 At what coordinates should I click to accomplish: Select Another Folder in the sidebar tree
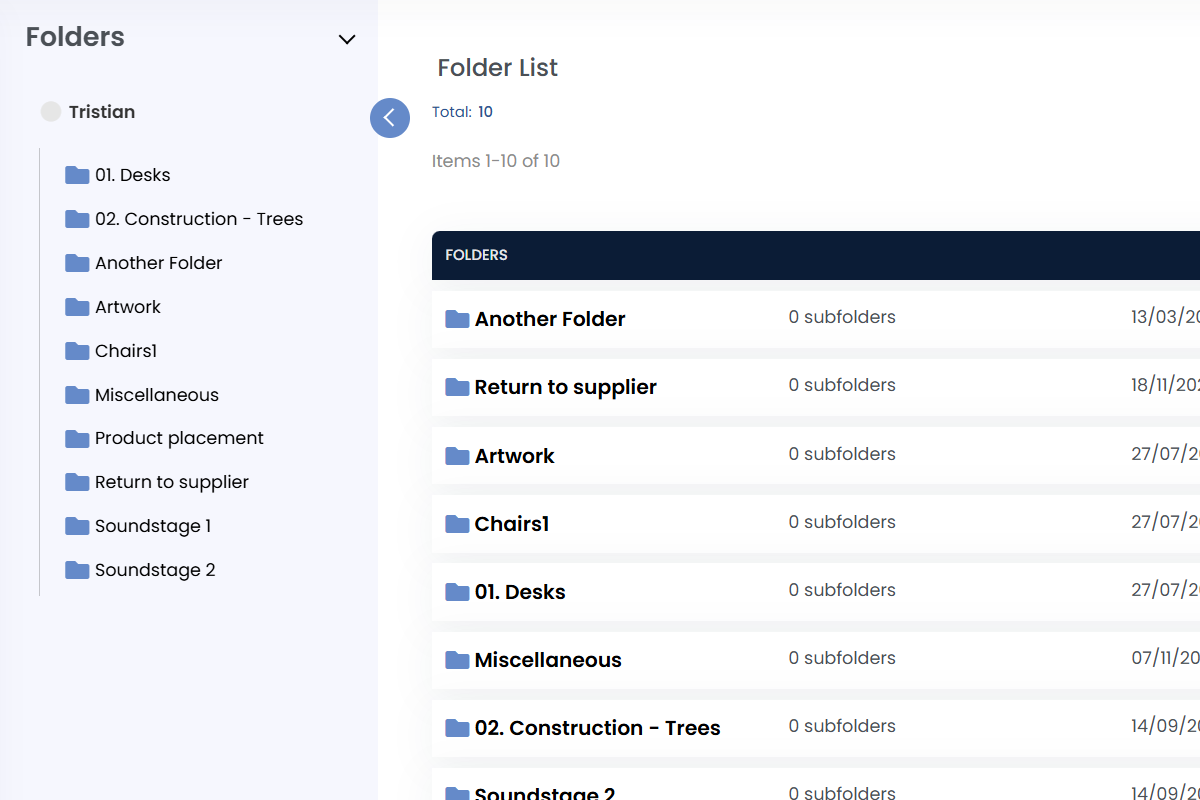(159, 263)
